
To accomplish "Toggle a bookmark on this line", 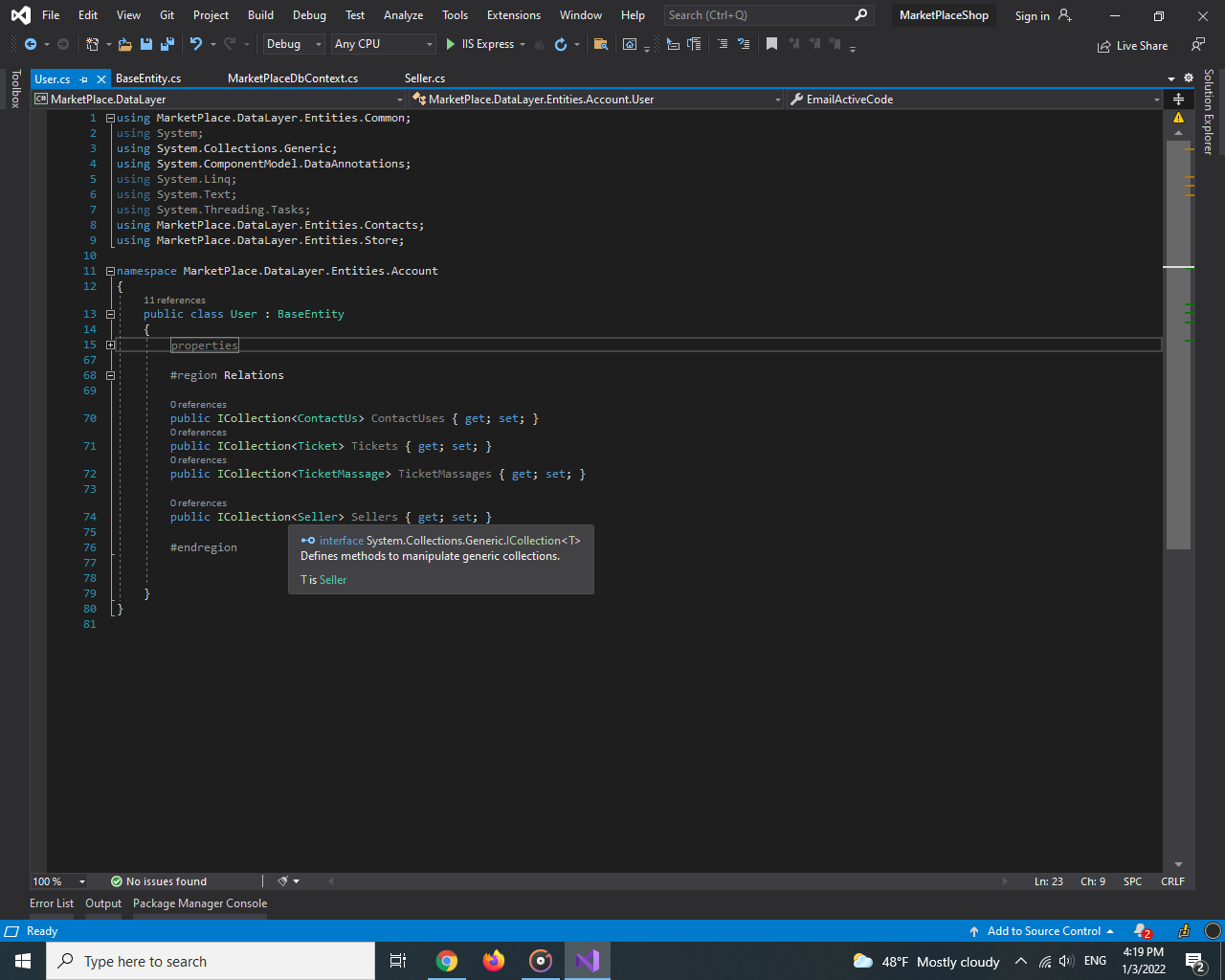I will [x=771, y=44].
